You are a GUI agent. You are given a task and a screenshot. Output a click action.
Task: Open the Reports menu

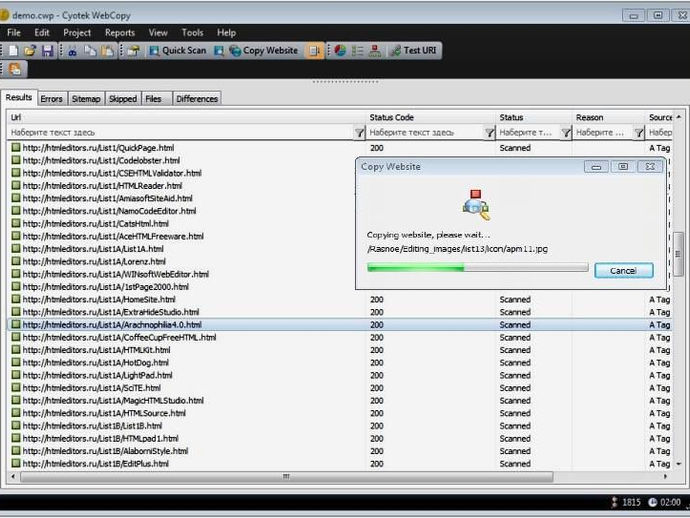click(120, 33)
